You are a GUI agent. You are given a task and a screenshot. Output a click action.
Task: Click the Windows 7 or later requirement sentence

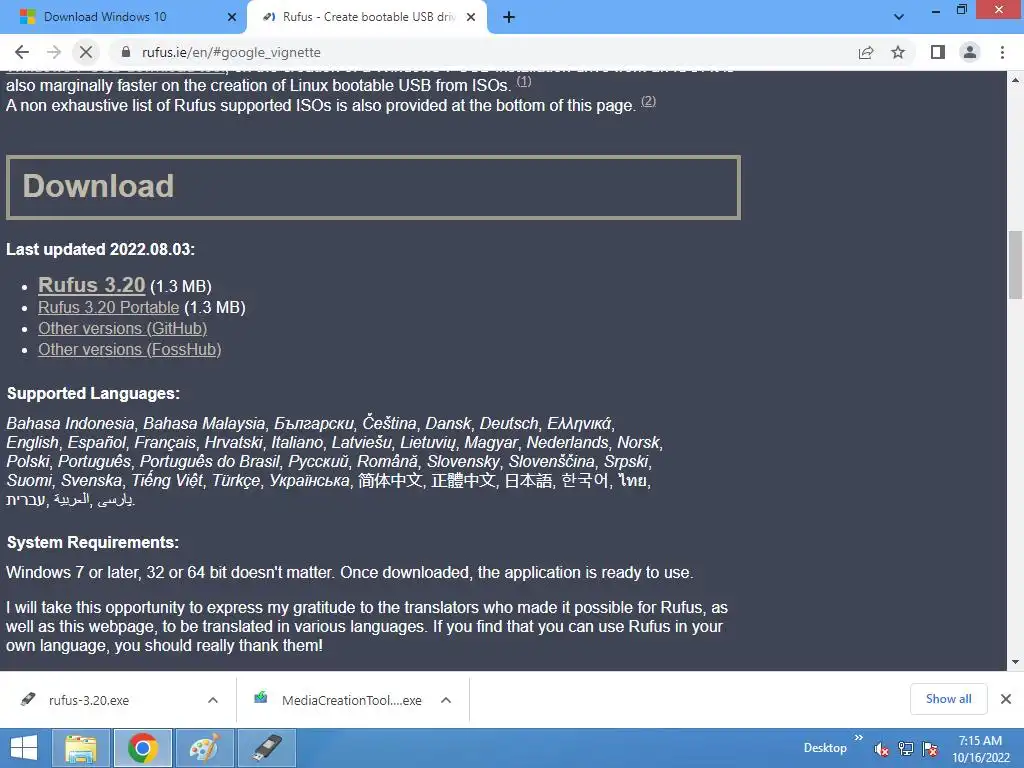[x=349, y=572]
